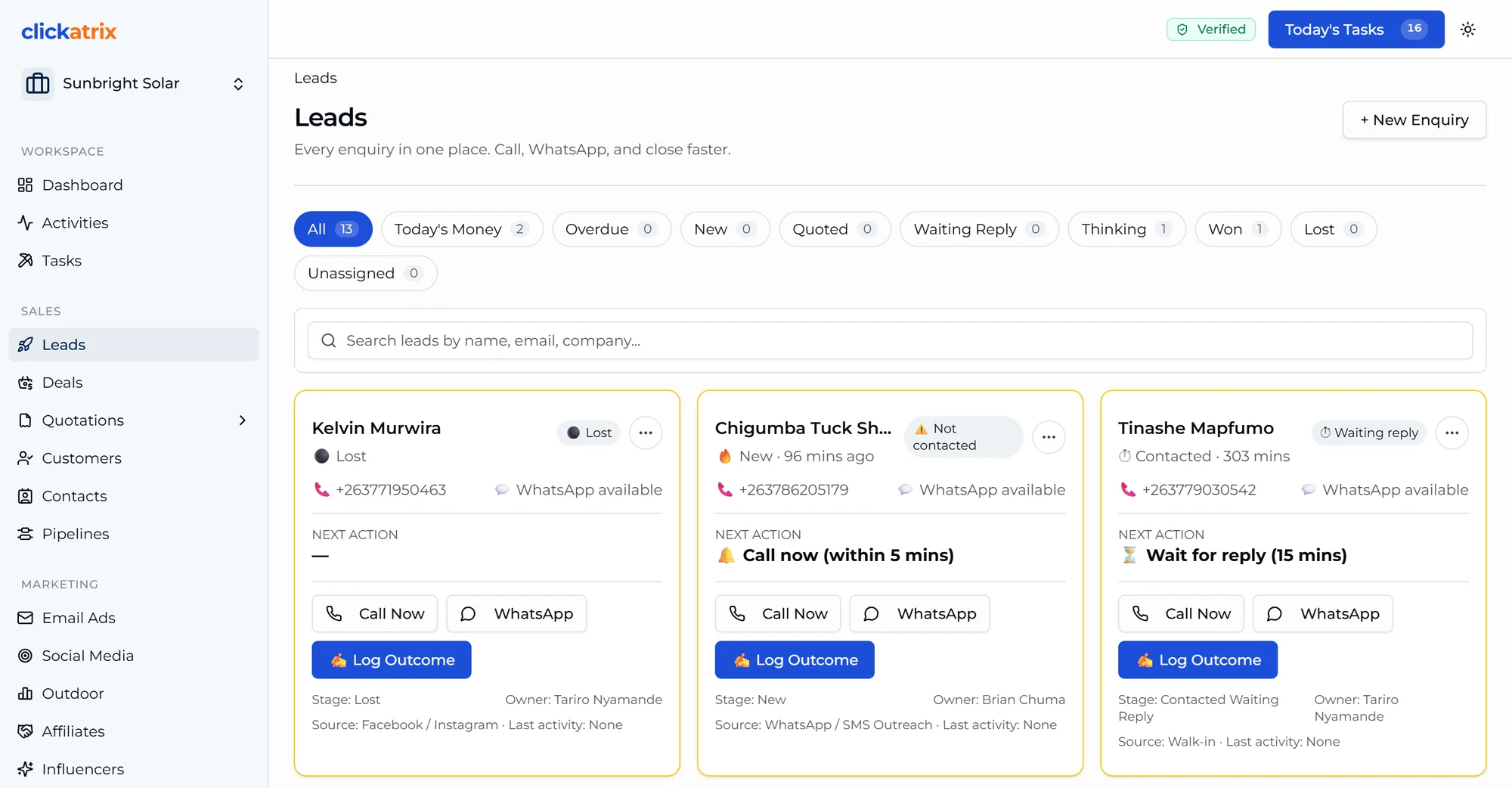
Task: Open the Customers section
Action: (x=134, y=458)
